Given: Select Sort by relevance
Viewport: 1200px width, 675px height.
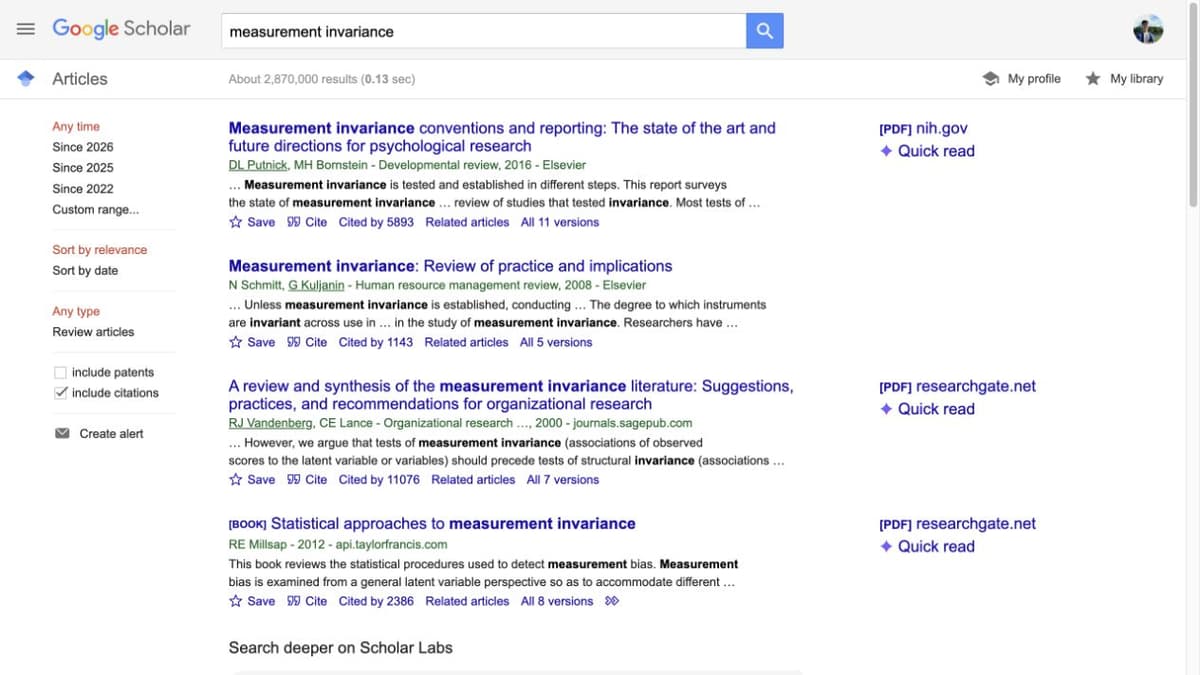Looking at the screenshot, I should [x=100, y=250].
